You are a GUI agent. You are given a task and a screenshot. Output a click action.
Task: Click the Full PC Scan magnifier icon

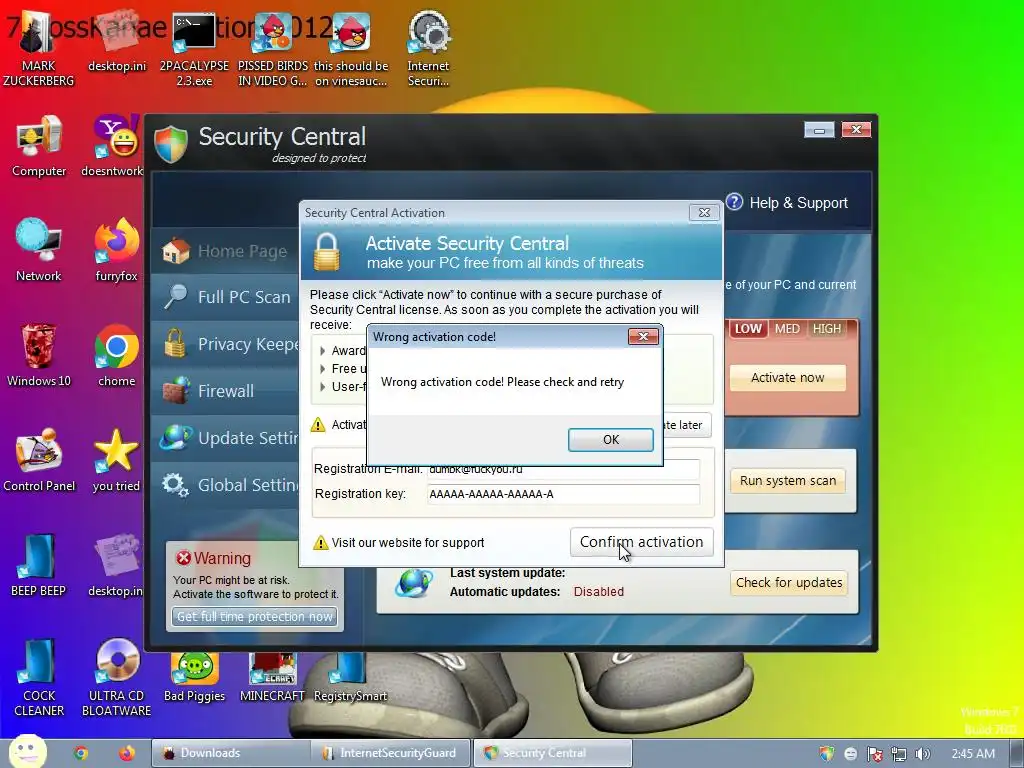tap(176, 296)
